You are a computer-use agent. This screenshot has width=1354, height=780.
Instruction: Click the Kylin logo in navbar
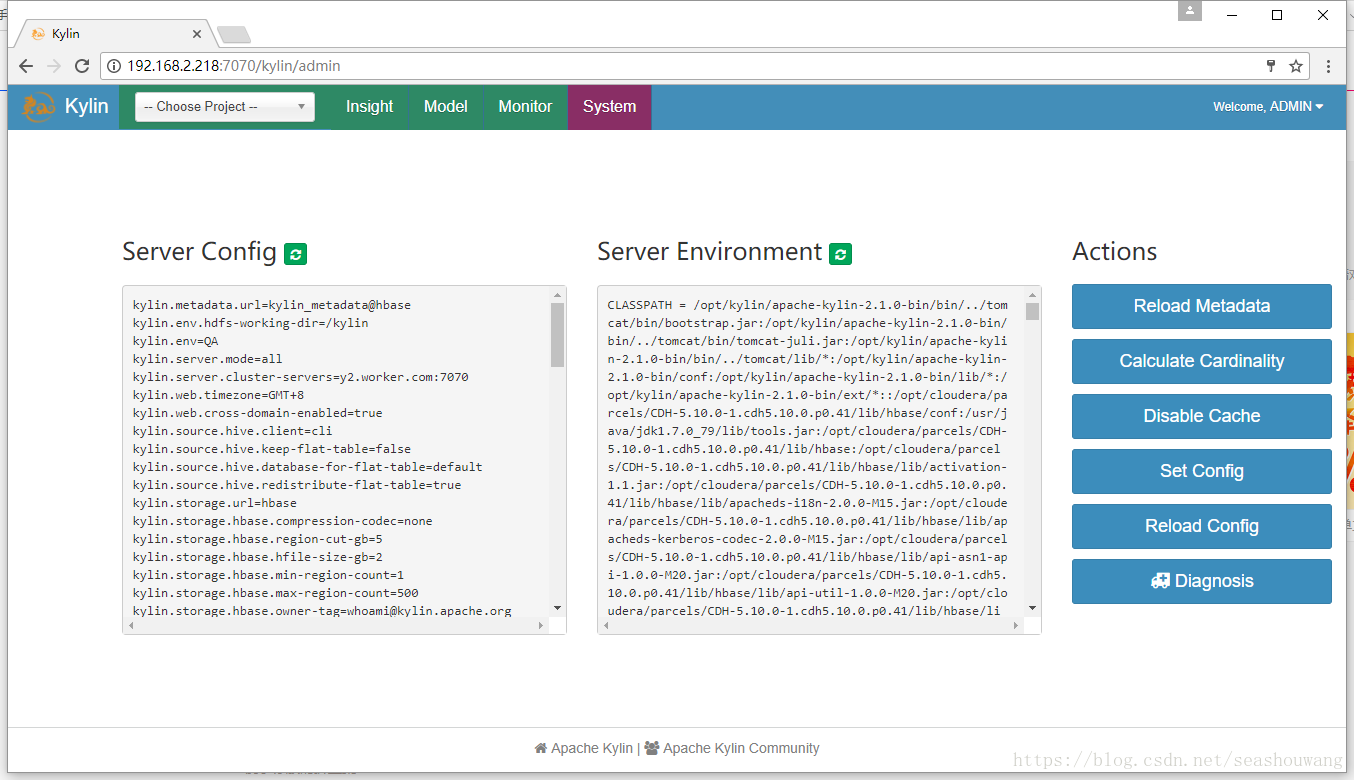tap(66, 107)
